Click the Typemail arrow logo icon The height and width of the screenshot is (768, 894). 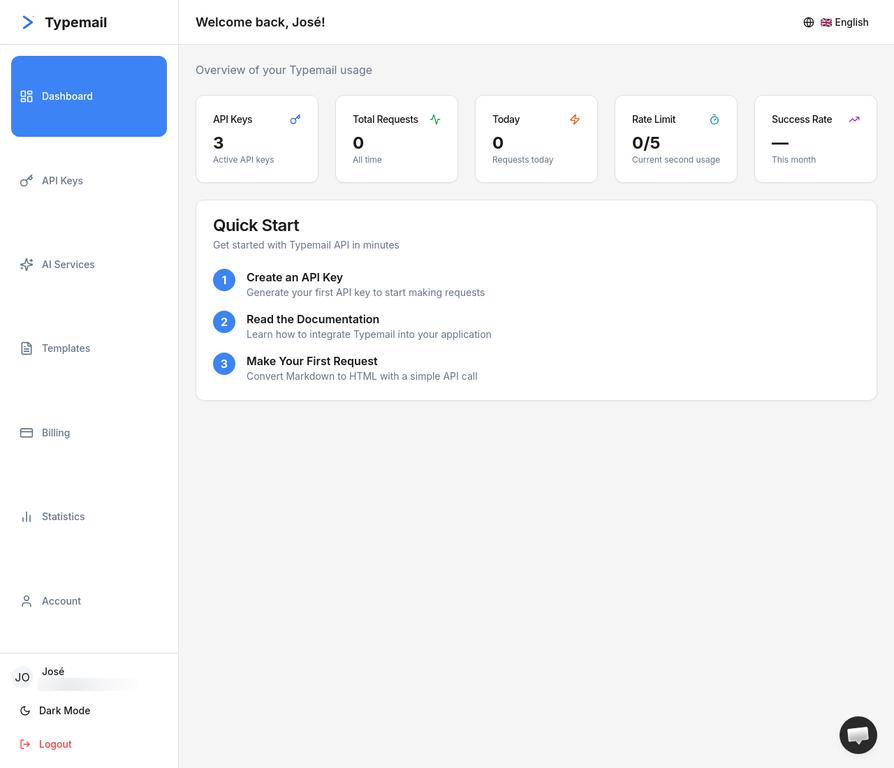[26, 21]
